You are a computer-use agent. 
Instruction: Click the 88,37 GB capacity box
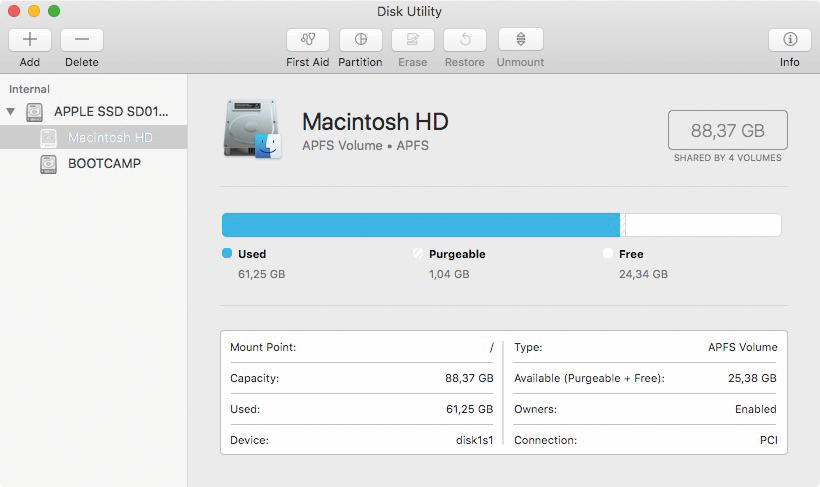tap(727, 130)
